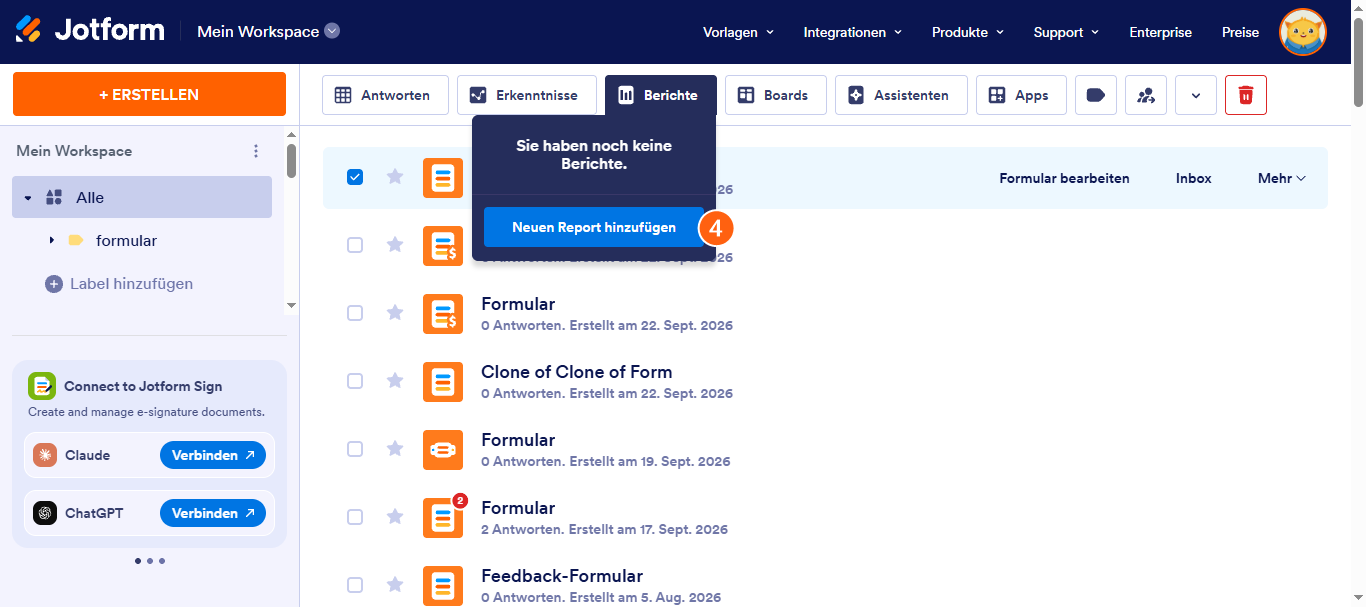
Task: Click Neuen Report hinzufügen button
Action: click(x=594, y=227)
